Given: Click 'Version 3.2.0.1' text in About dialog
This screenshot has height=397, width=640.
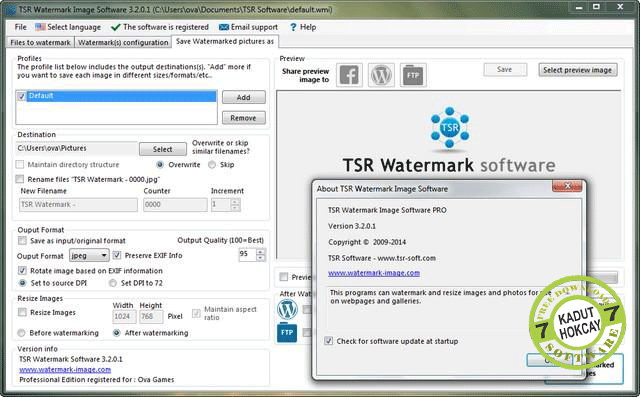Looking at the screenshot, I should coord(352,226).
